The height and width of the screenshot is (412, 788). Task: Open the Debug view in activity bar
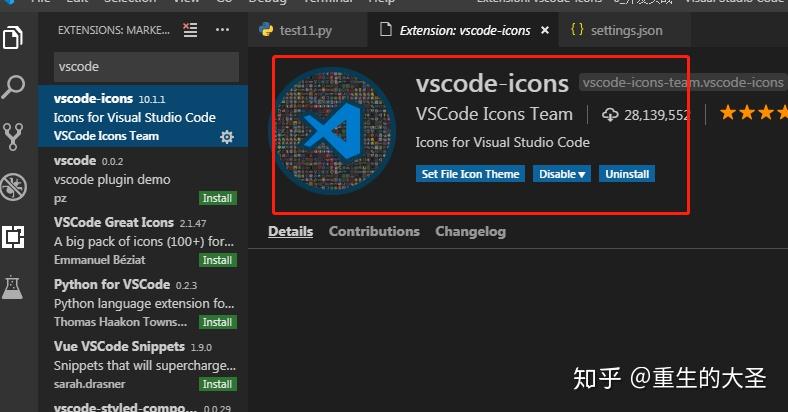tap(13, 187)
